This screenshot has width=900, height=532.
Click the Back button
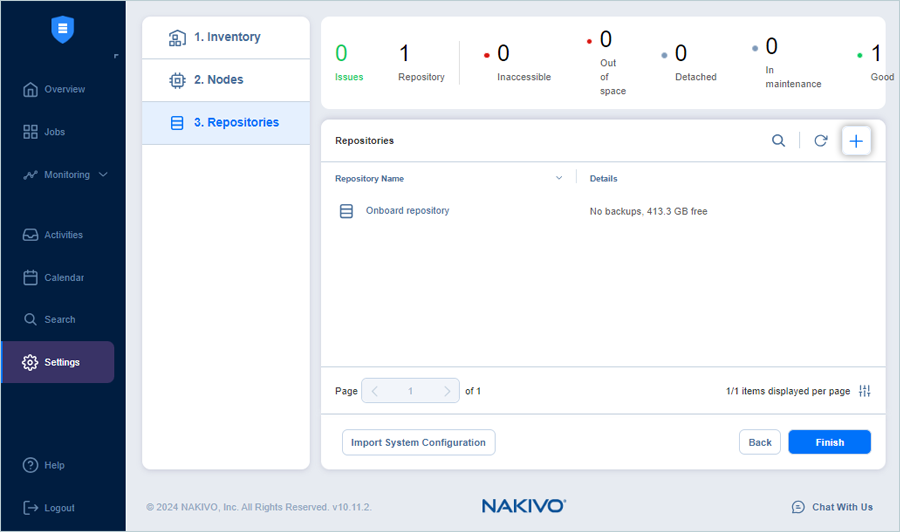click(x=759, y=442)
